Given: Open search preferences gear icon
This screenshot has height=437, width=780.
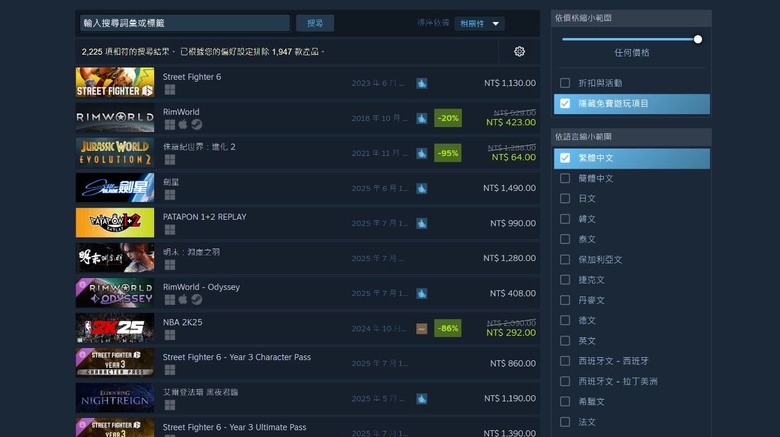Looking at the screenshot, I should [519, 51].
